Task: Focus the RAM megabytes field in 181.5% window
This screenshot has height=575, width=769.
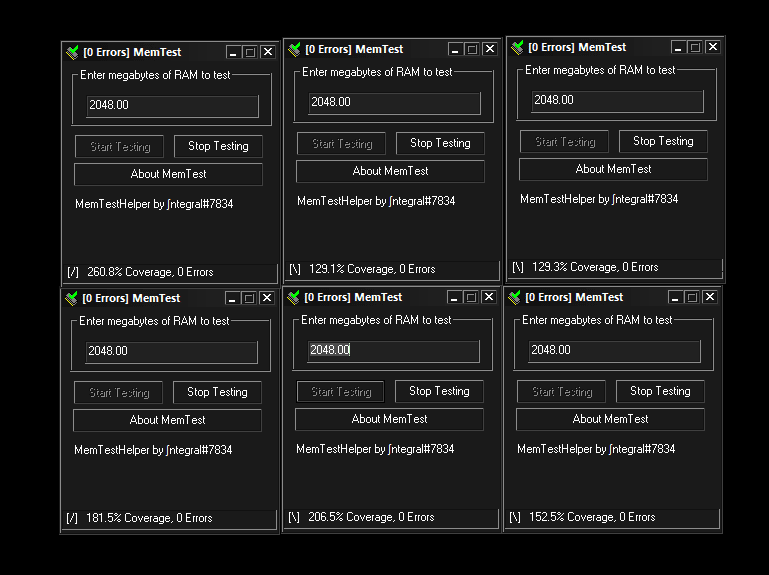Action: 172,351
